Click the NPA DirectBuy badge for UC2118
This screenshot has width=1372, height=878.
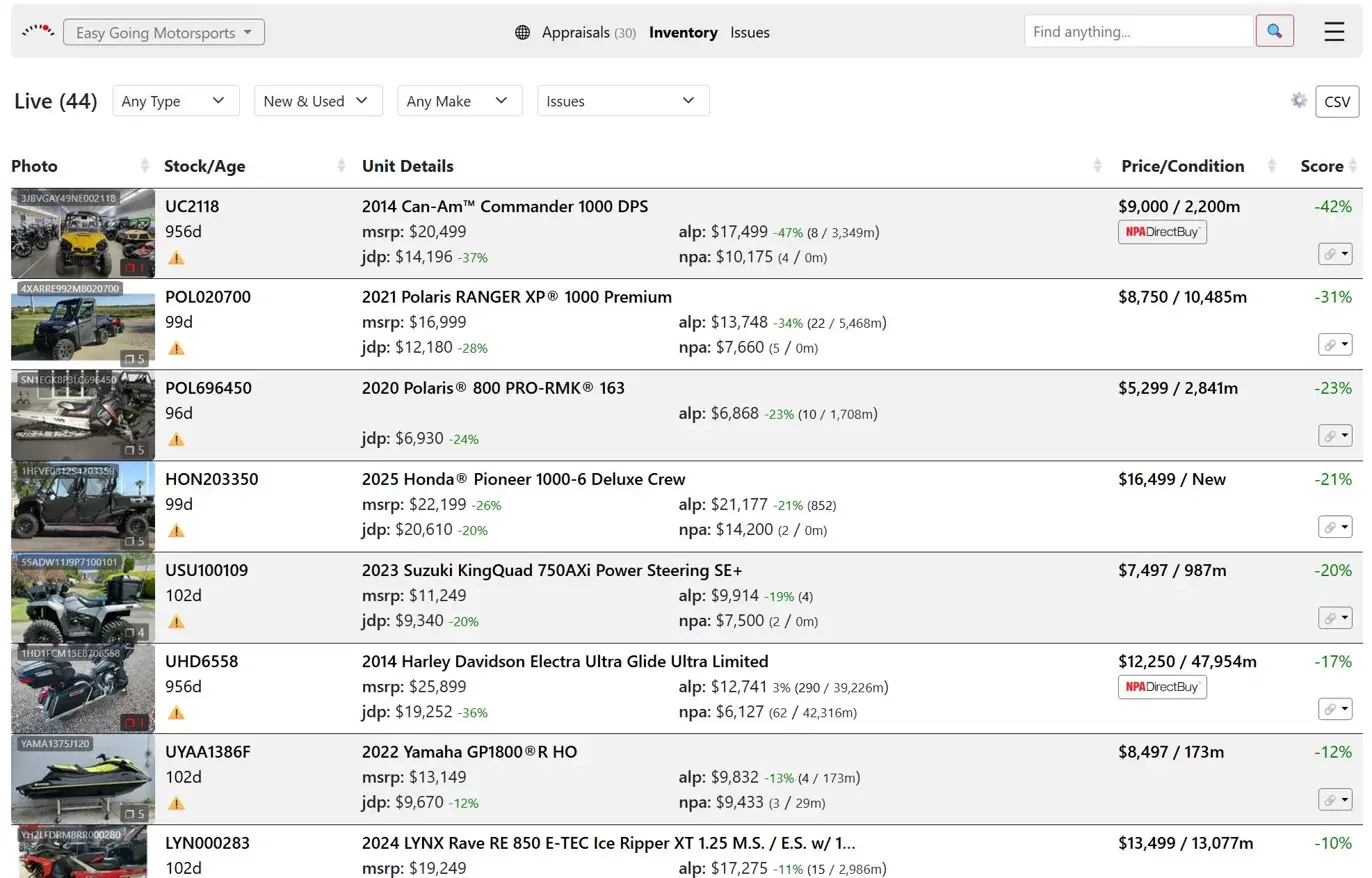1162,232
